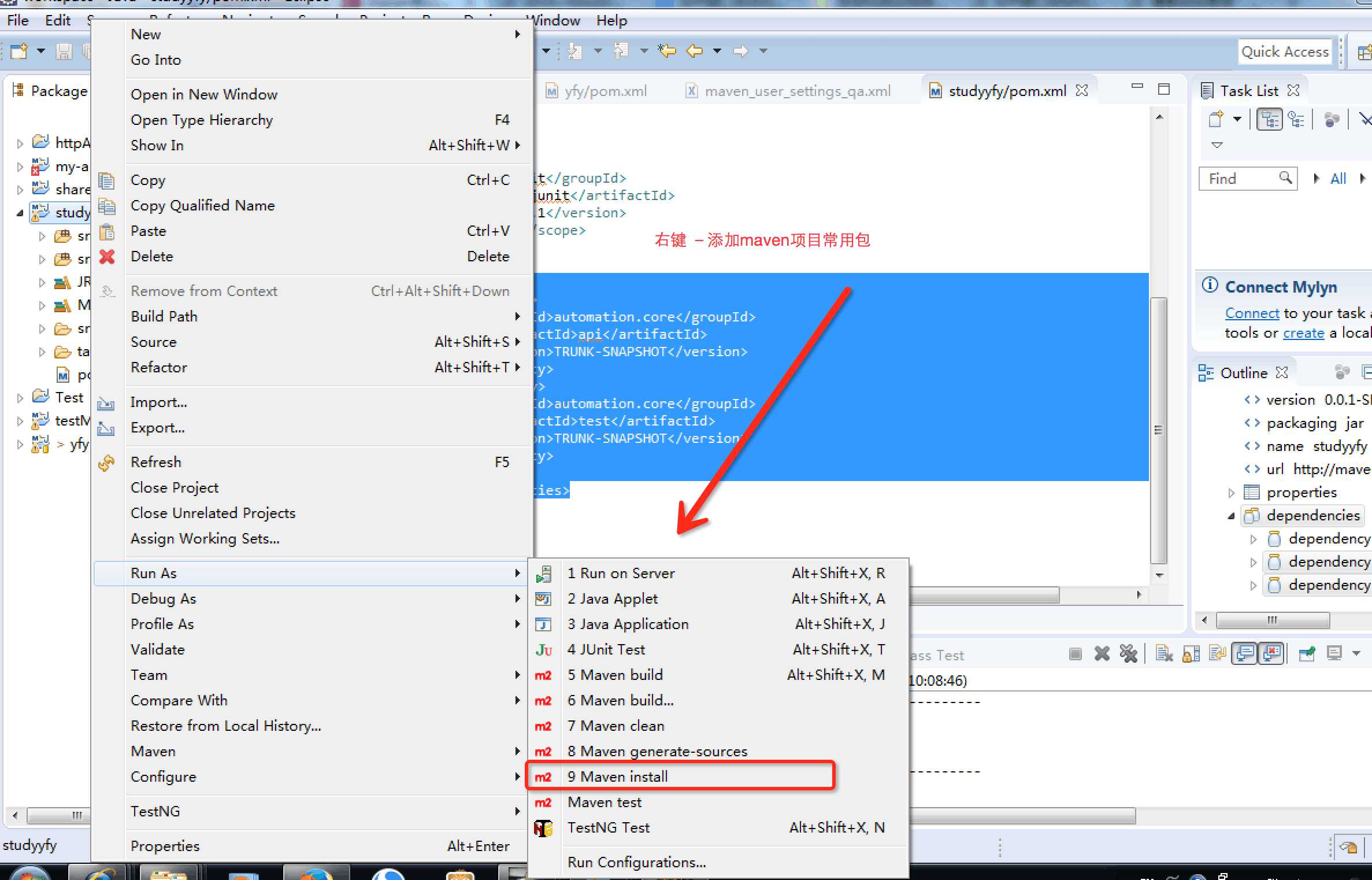The height and width of the screenshot is (880, 1372).
Task: Expand the Test project in Package Explorer
Action: click(20, 398)
